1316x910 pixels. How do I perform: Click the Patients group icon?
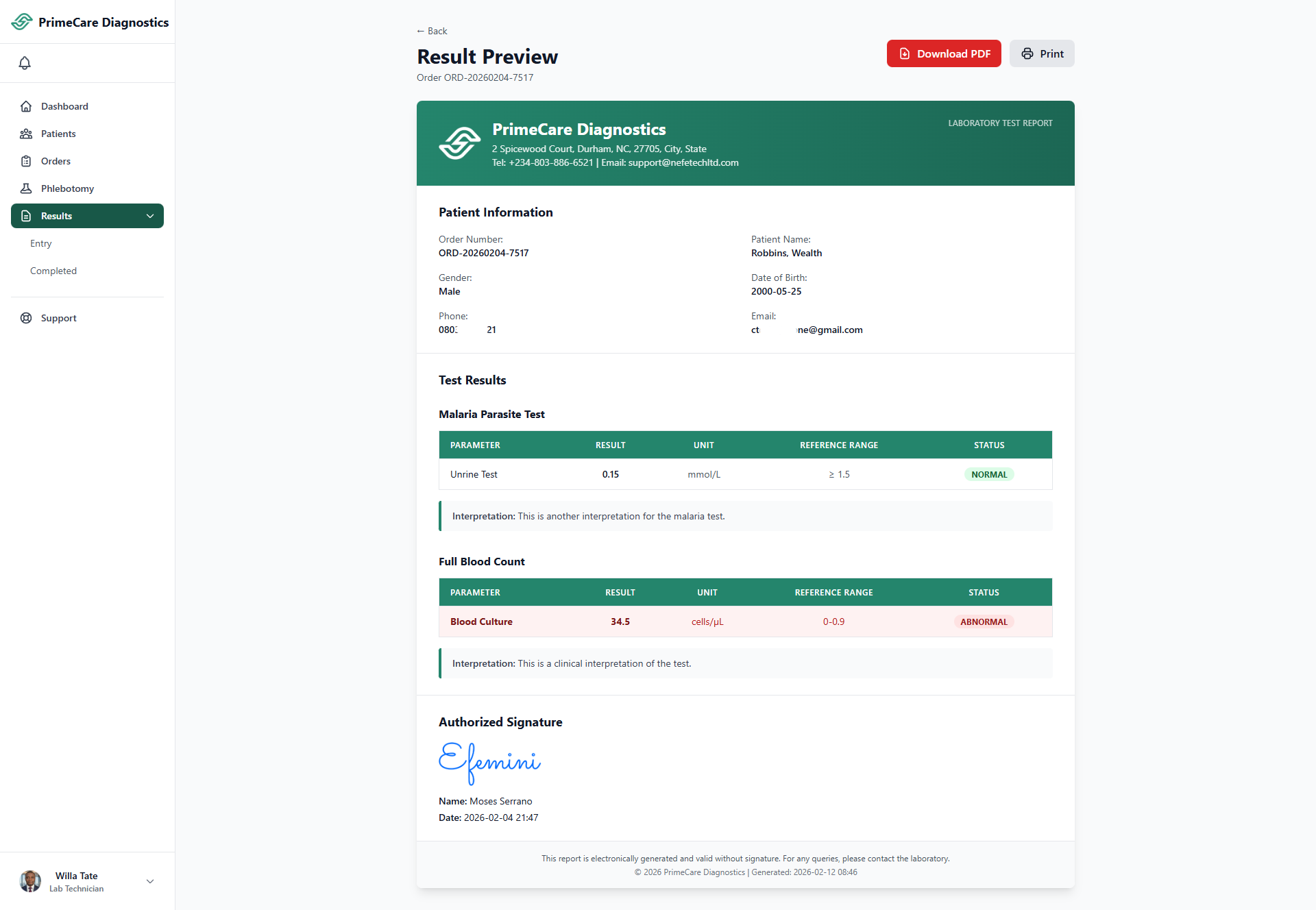coord(26,134)
